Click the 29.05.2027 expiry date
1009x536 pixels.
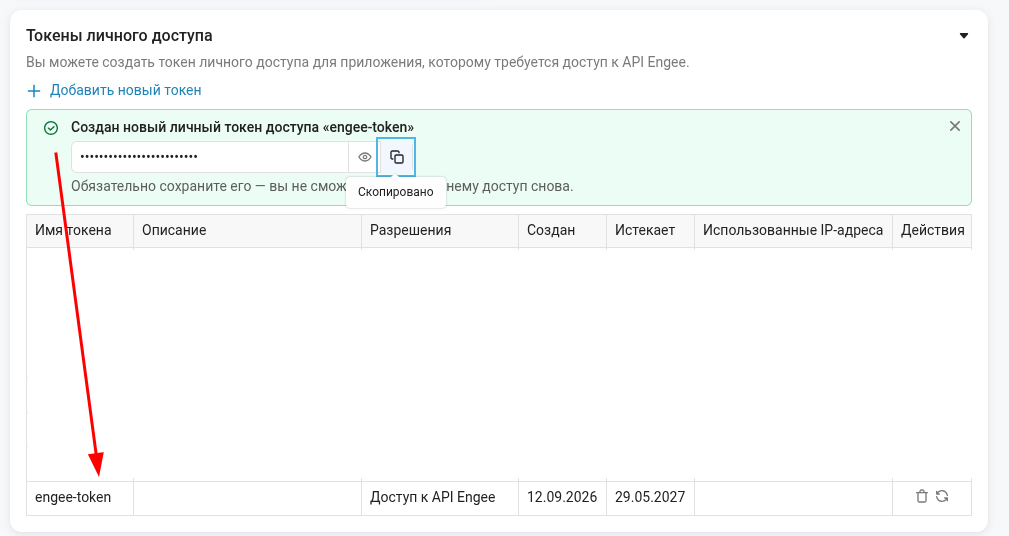pyautogui.click(x=650, y=497)
